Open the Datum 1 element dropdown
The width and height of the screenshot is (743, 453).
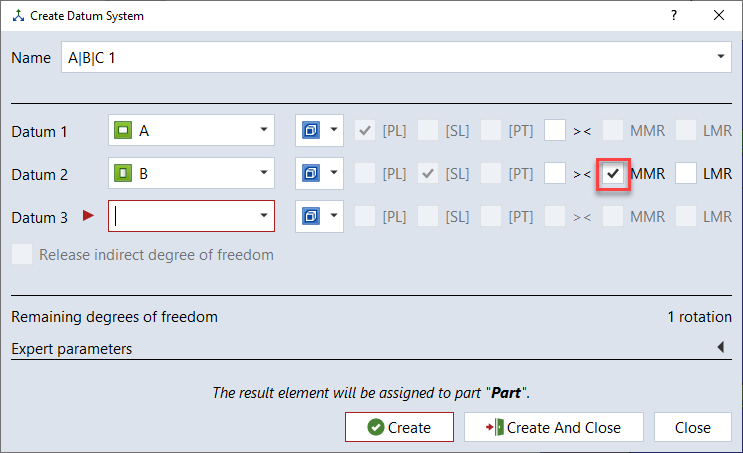click(263, 131)
